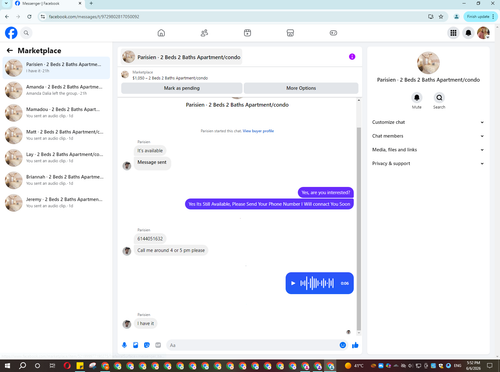Open Briannah conversation in list

tap(56, 180)
